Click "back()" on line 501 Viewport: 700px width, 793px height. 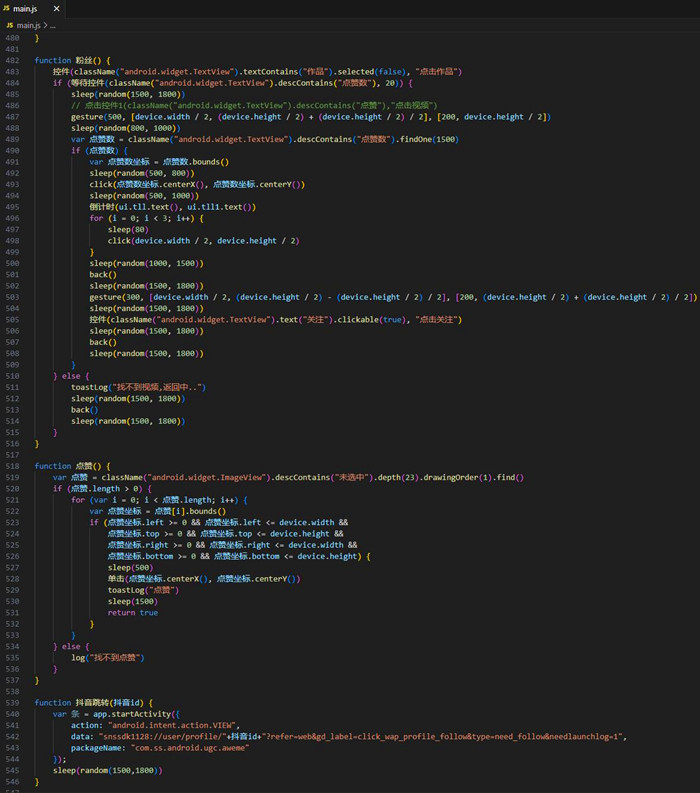tap(103, 275)
